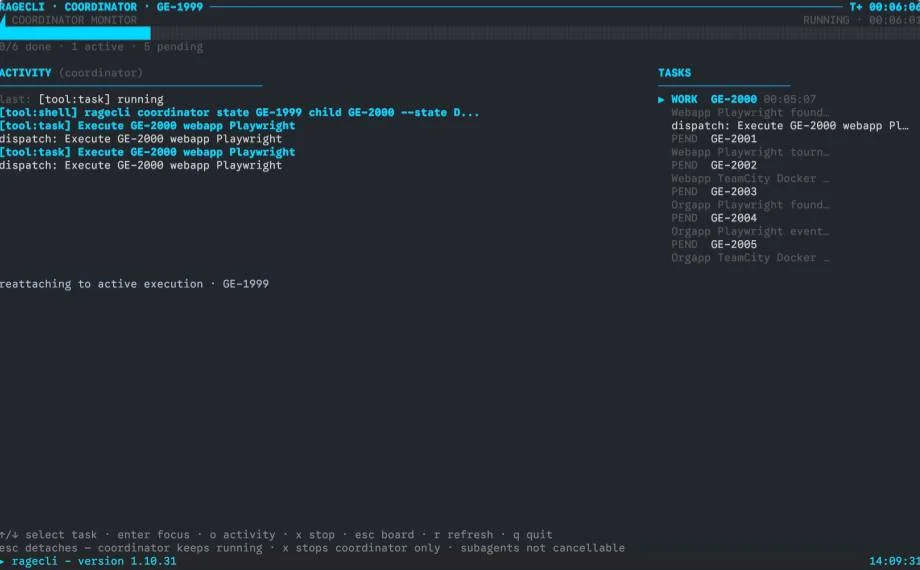920x570 pixels.
Task: Click 'Webapp Playwright tourn…' task description
Action: click(x=750, y=152)
